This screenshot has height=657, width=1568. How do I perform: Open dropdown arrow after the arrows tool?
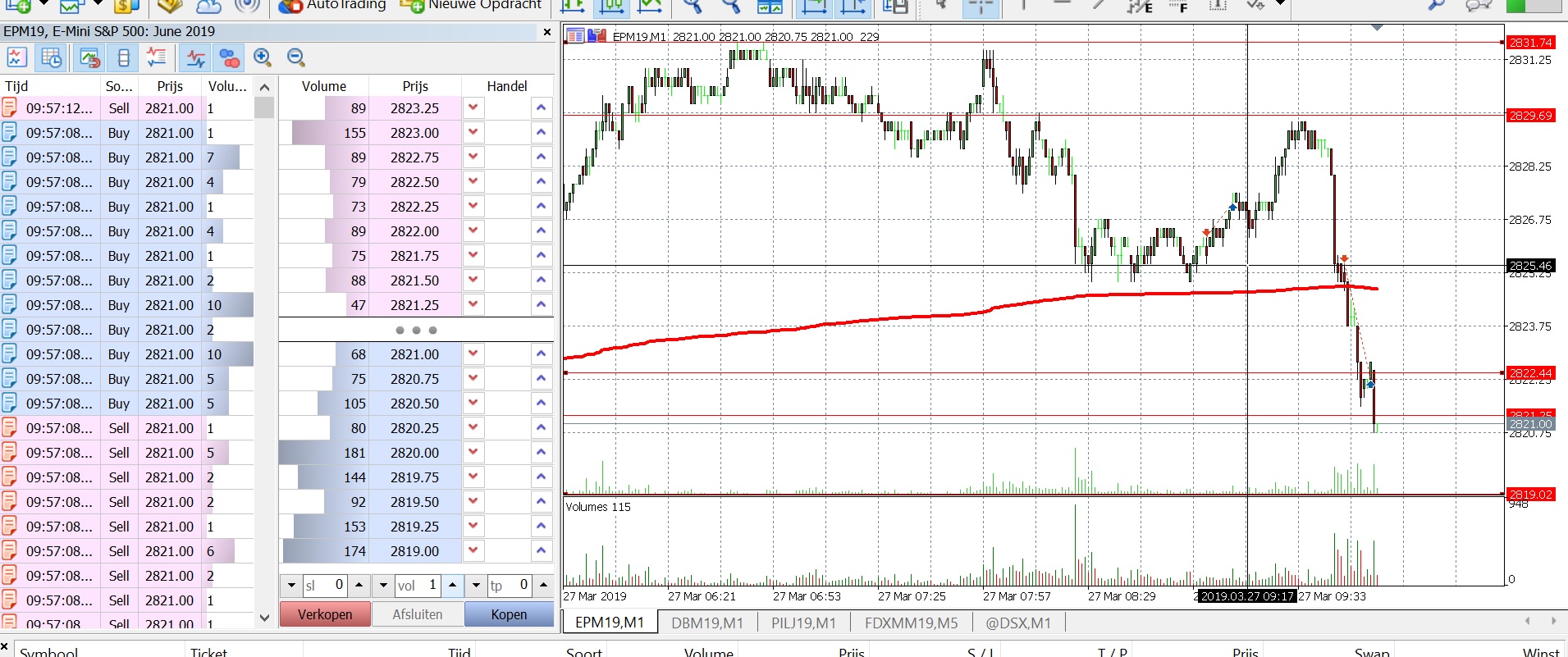point(1280,4)
